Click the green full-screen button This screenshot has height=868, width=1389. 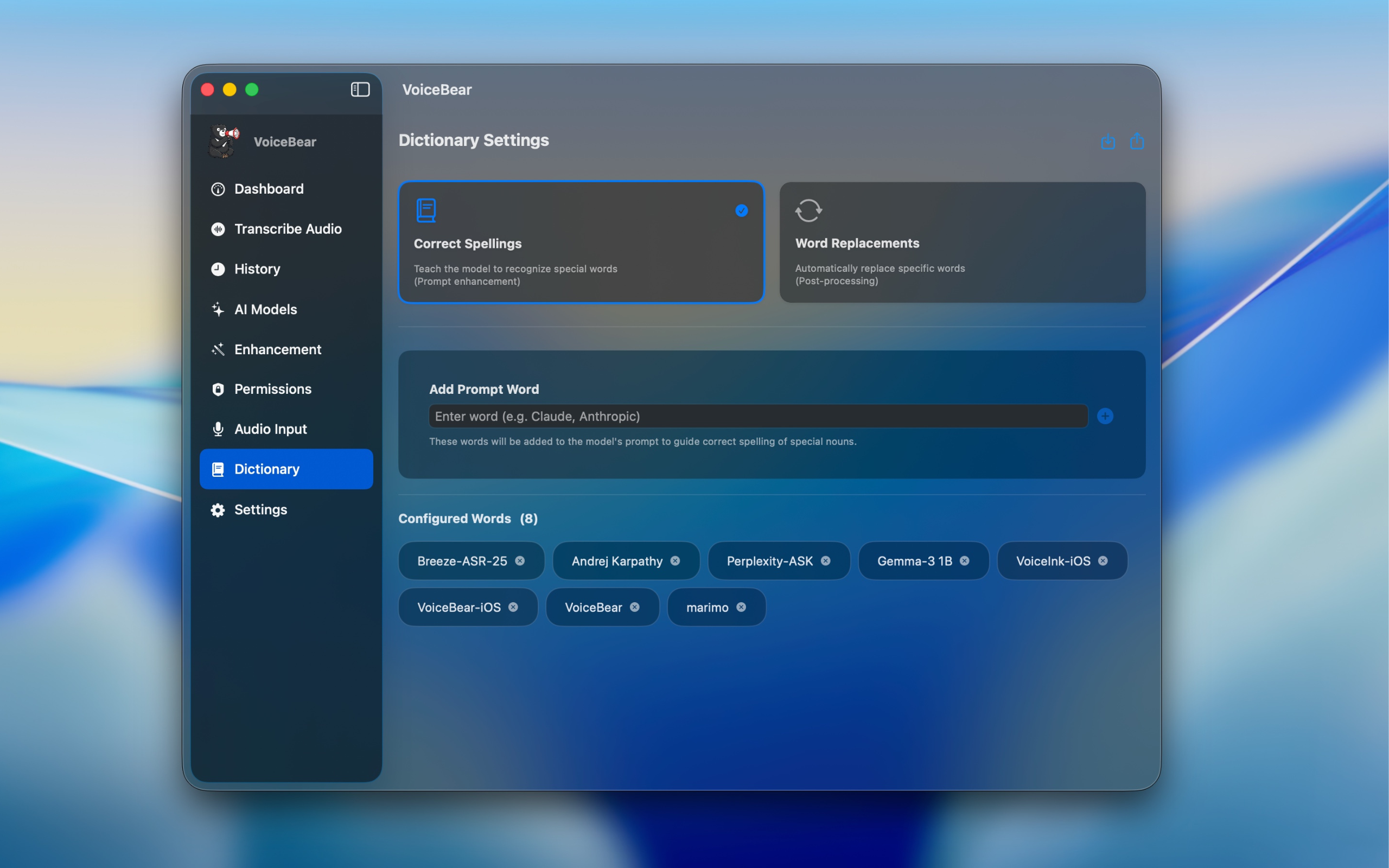coord(251,90)
